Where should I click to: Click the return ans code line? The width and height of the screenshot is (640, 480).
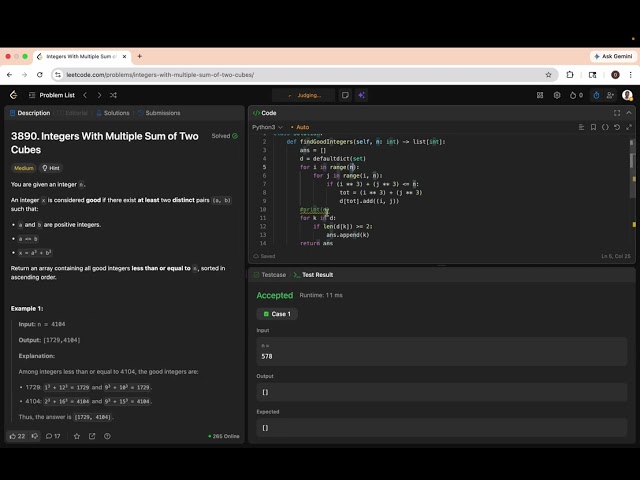click(x=316, y=243)
